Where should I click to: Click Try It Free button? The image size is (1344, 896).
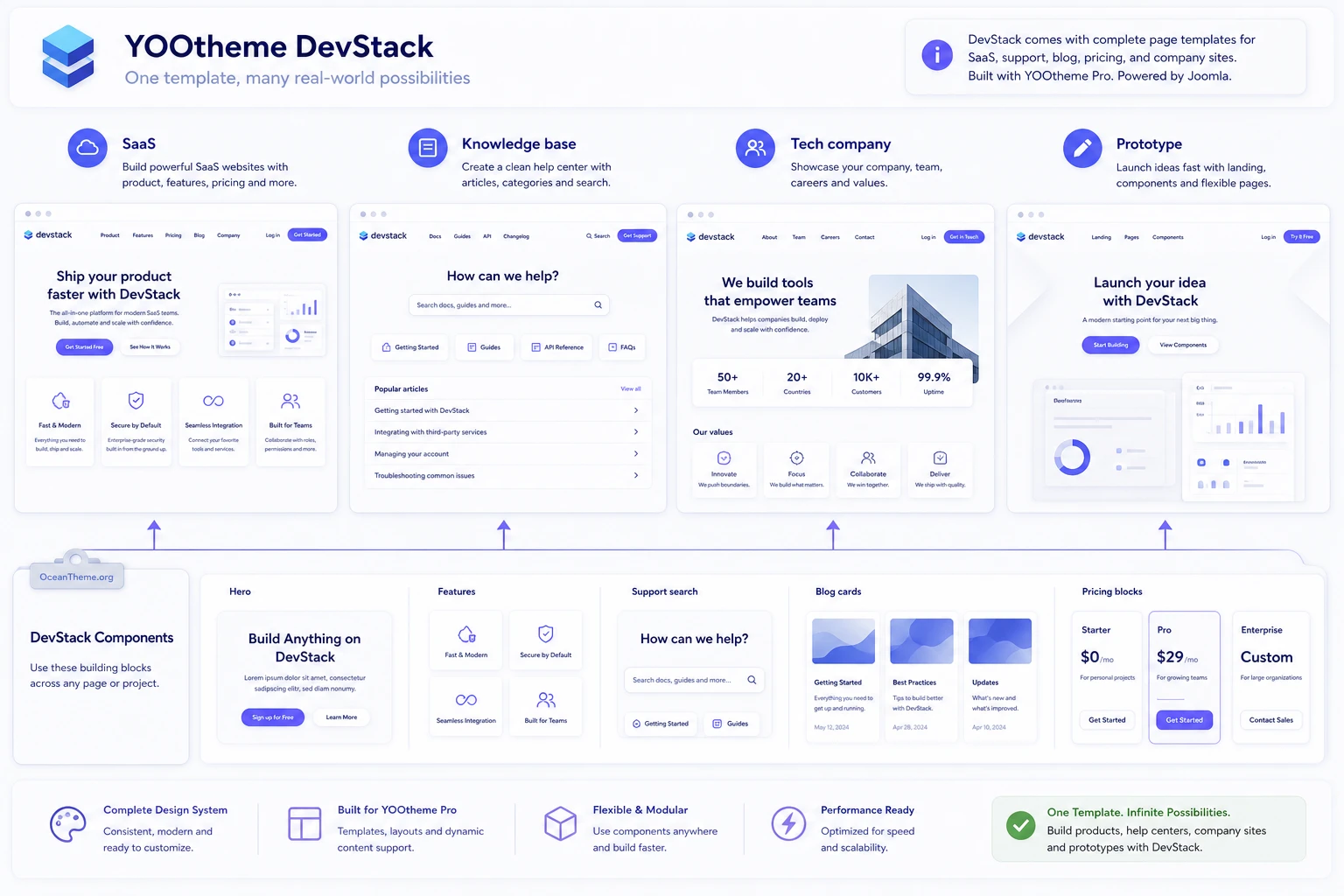pos(1302,237)
